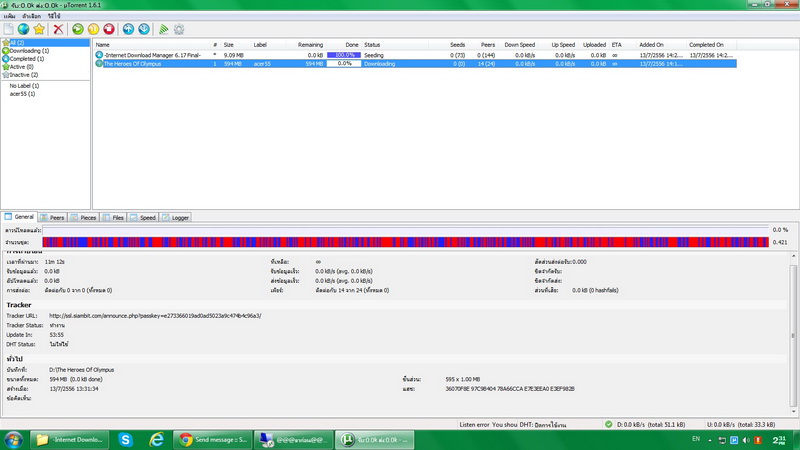Click the status icon of The Heroes Of Olympus
Screen dimensions: 800x450
coord(99,64)
